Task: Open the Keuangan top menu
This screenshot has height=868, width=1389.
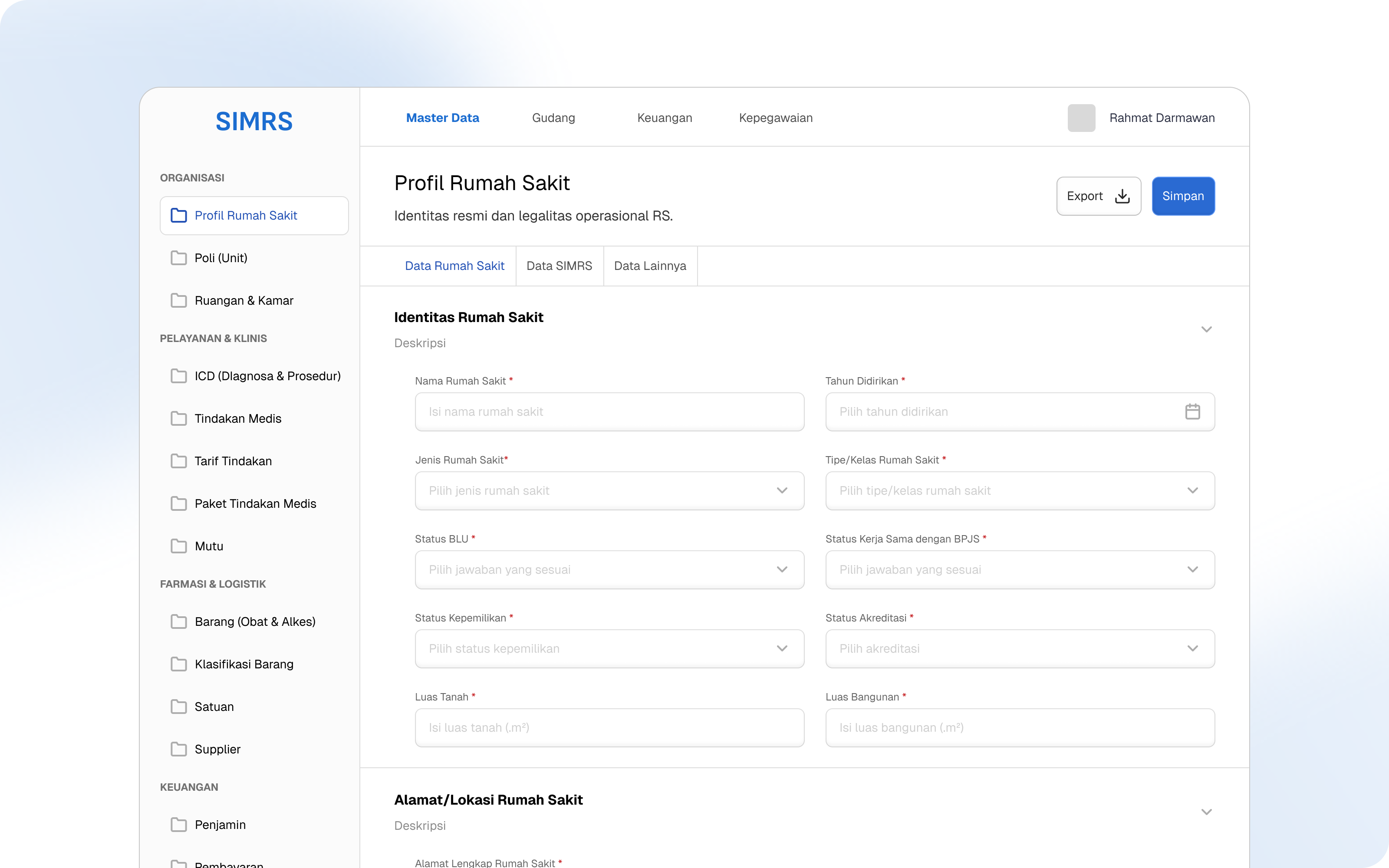Action: click(665, 118)
